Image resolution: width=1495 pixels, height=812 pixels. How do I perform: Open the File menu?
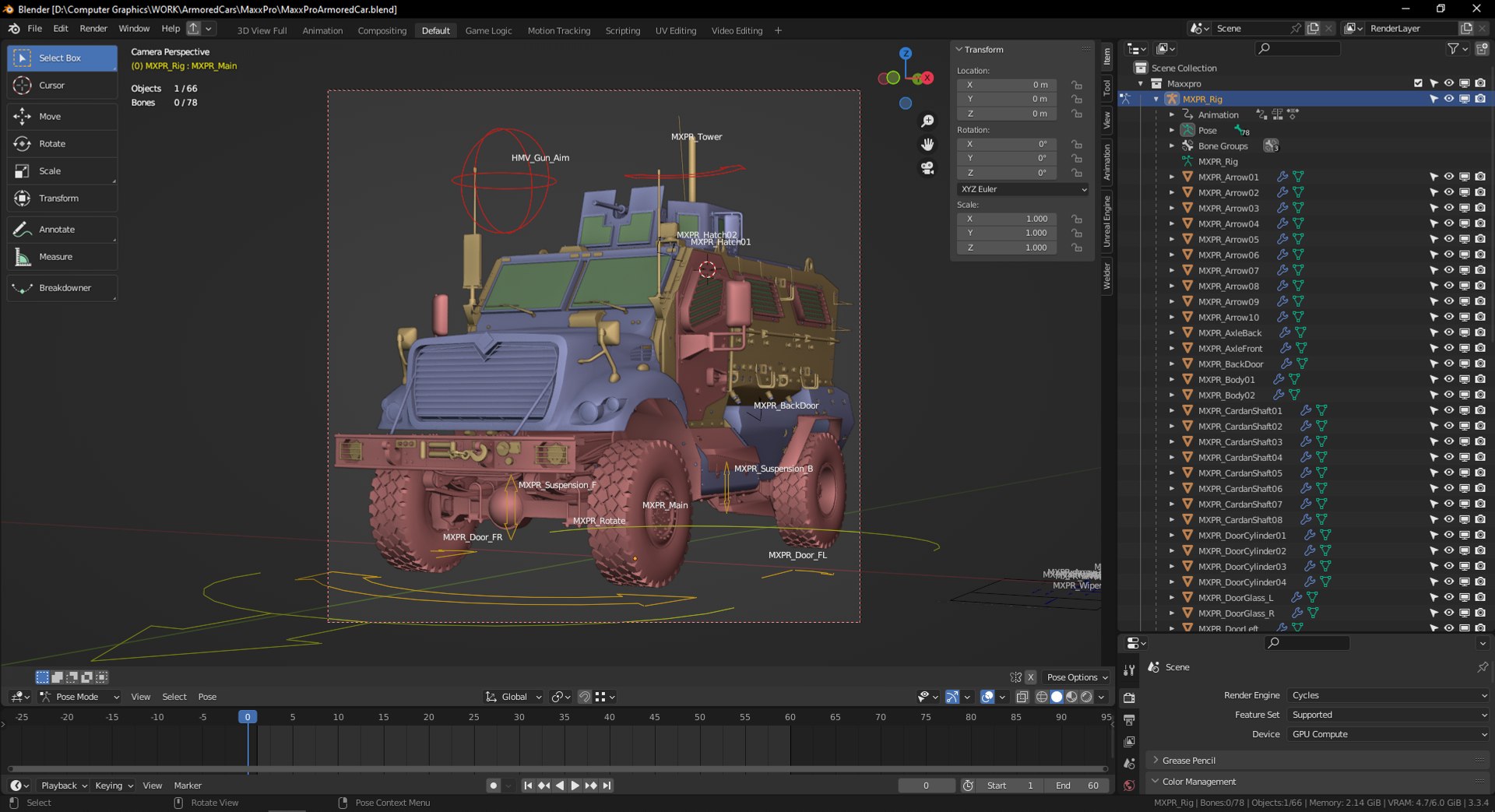pyautogui.click(x=35, y=29)
